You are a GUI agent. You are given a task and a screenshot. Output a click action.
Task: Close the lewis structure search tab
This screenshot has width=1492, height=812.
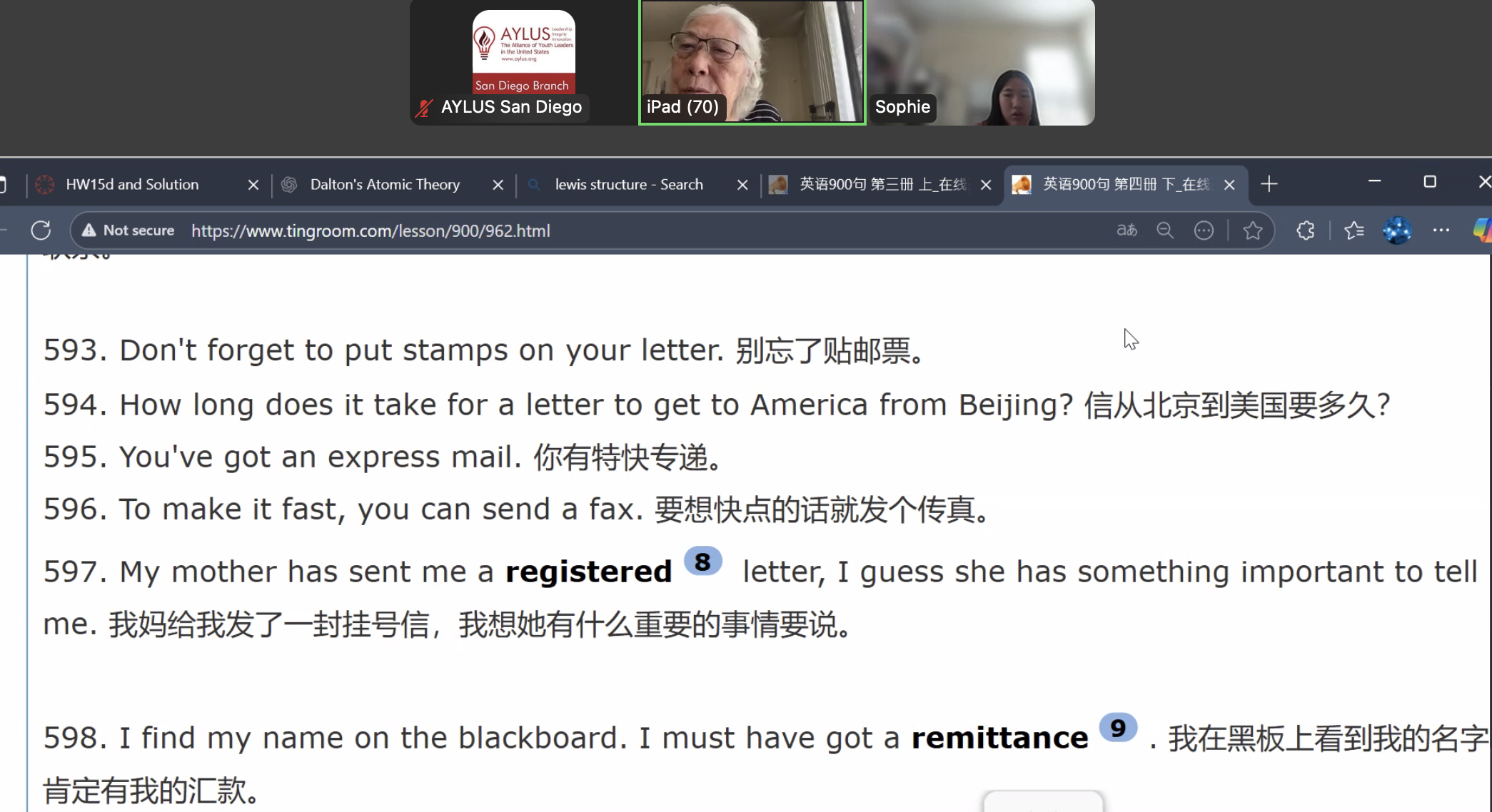tap(742, 185)
